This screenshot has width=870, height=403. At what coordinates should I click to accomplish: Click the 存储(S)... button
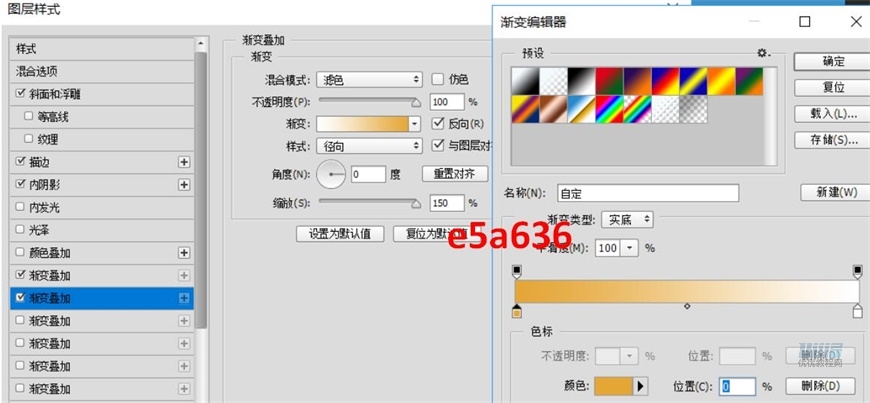(833, 140)
